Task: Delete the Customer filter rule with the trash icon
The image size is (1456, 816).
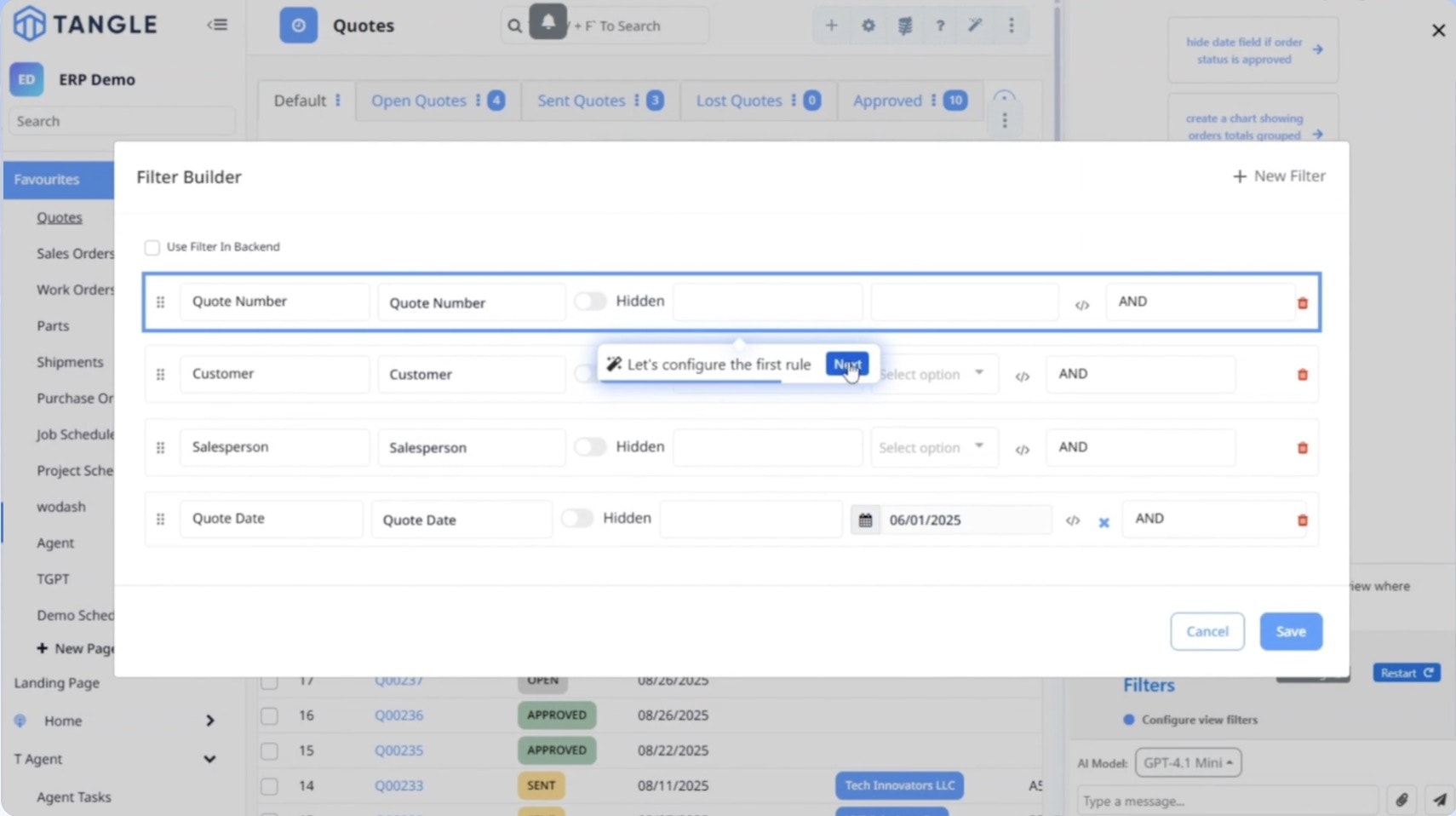Action: 1302,374
